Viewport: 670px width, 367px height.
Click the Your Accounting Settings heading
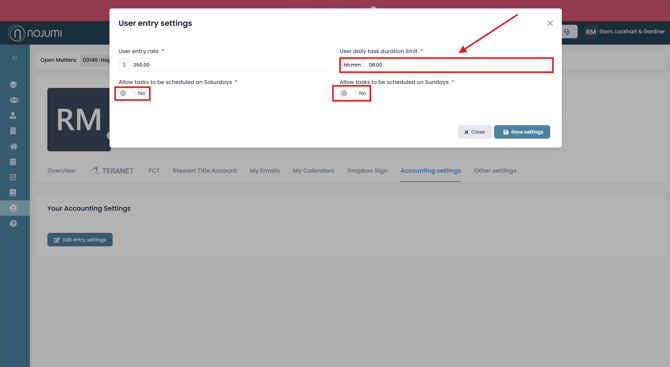[89, 208]
